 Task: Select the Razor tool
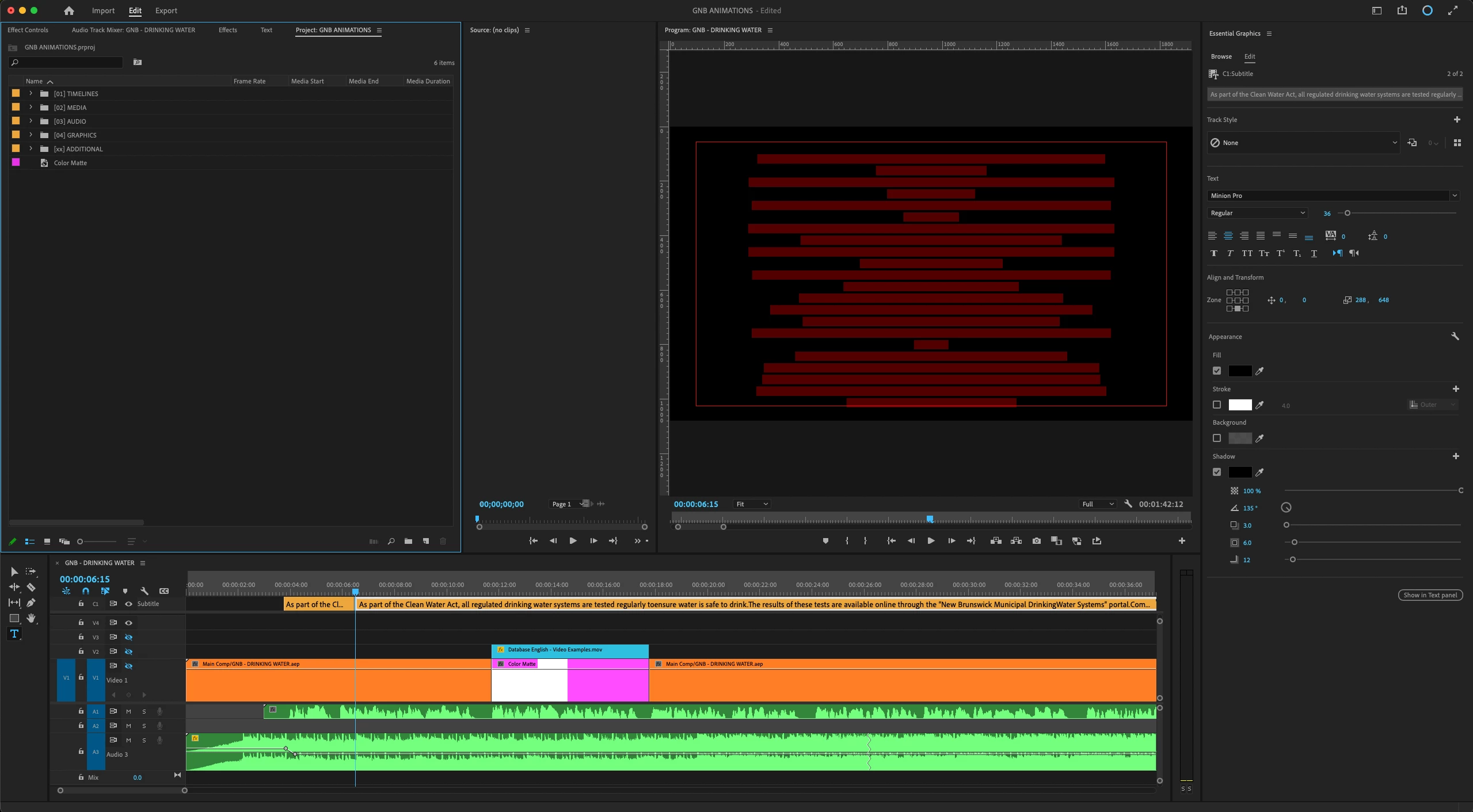click(x=31, y=587)
